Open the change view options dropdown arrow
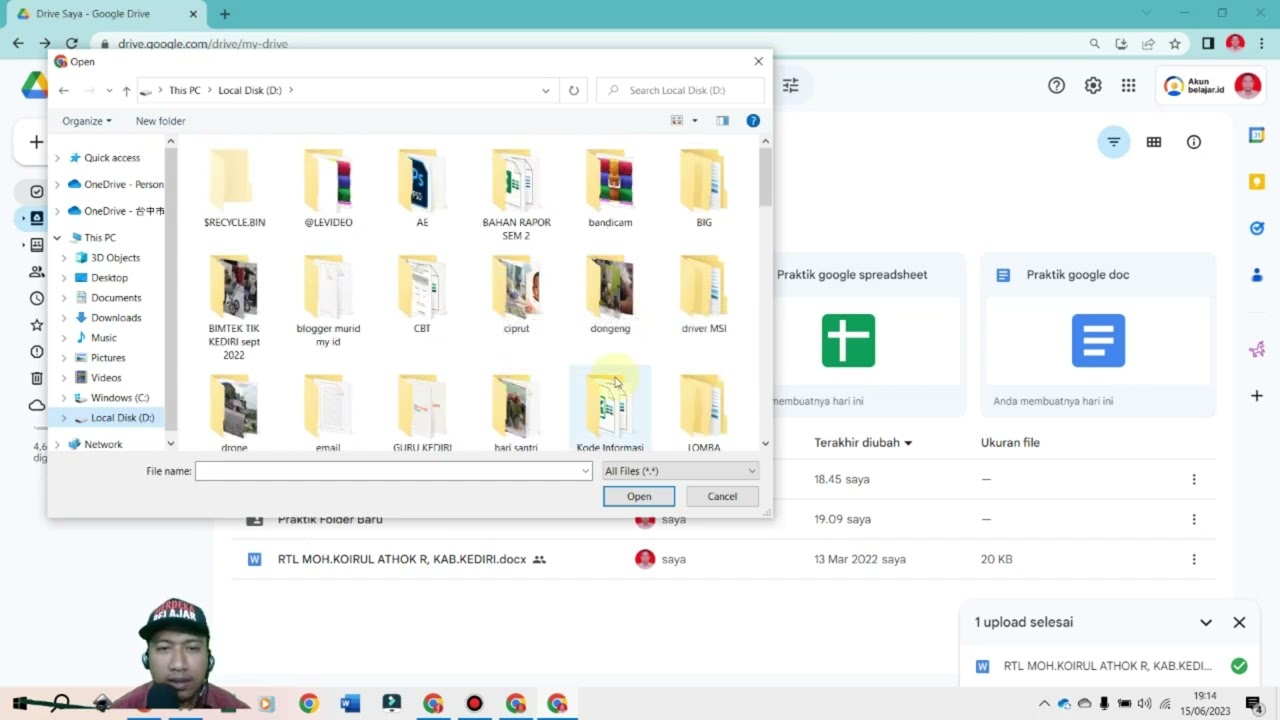This screenshot has width=1280, height=720. [x=695, y=121]
